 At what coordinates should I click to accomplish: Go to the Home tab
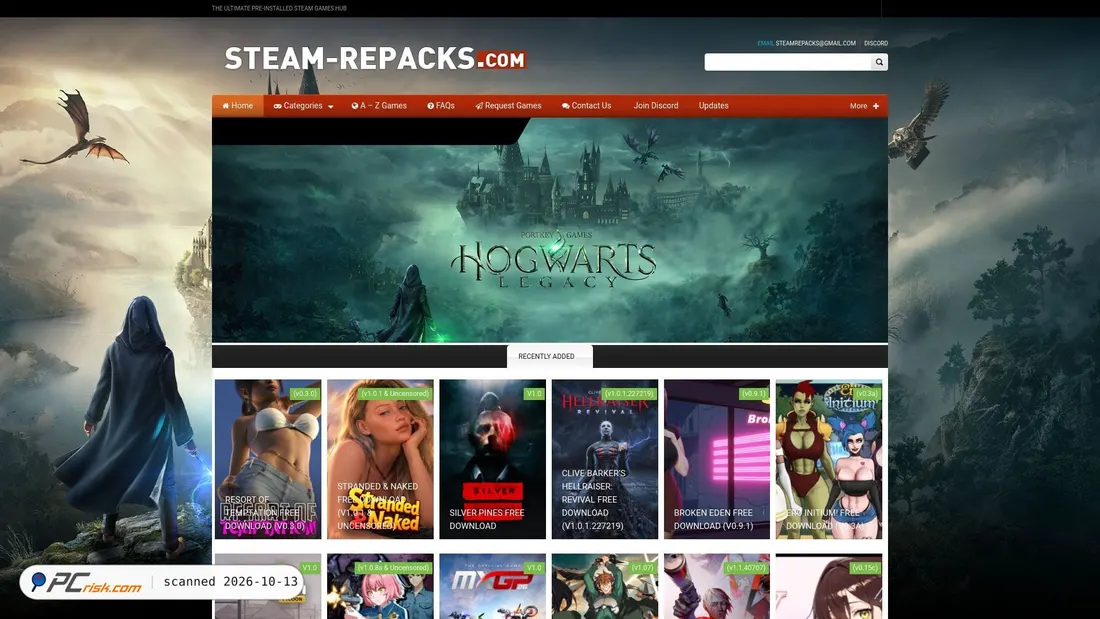point(238,106)
